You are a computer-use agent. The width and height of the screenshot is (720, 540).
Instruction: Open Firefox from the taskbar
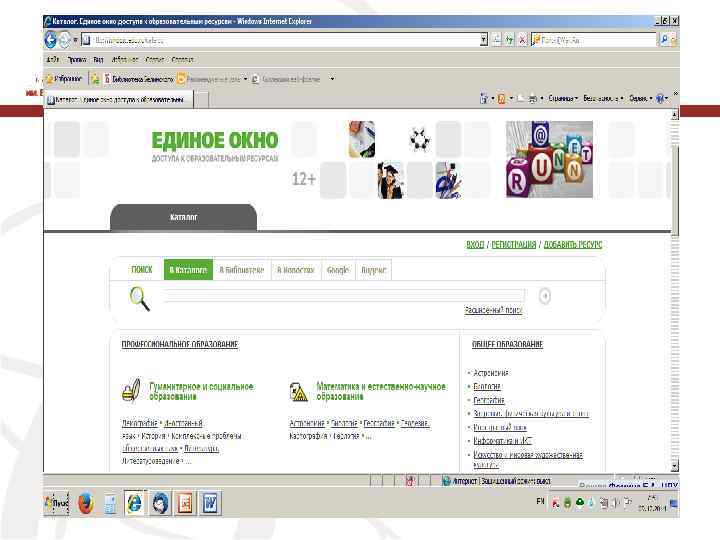point(85,504)
